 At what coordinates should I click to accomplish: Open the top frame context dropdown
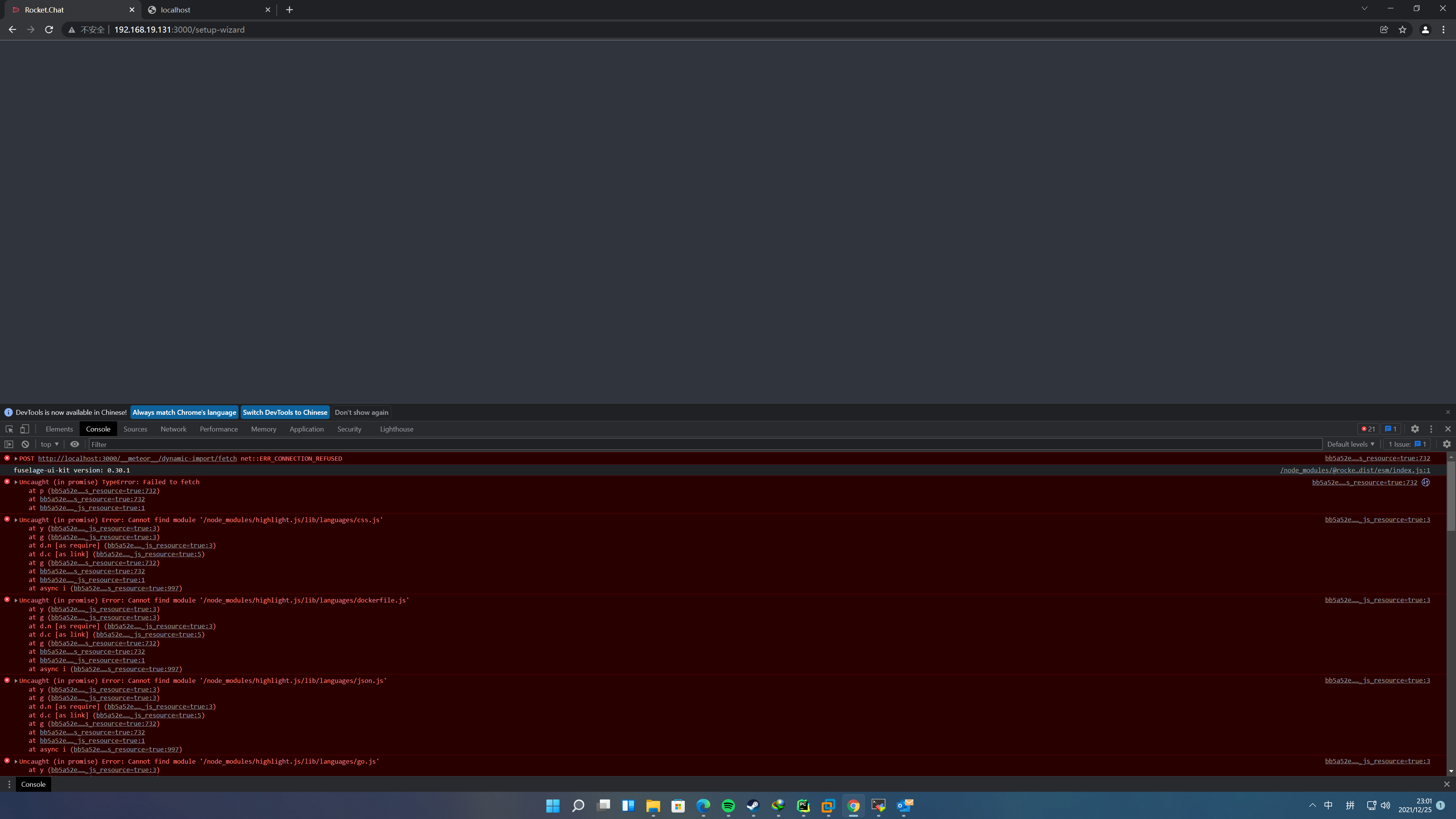[x=49, y=444]
